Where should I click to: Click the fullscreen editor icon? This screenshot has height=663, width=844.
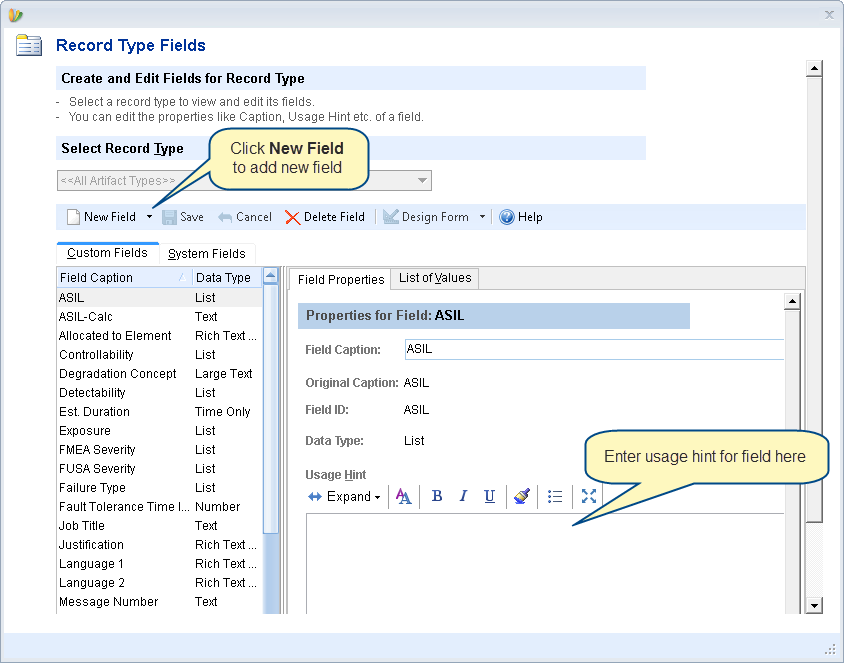[589, 496]
